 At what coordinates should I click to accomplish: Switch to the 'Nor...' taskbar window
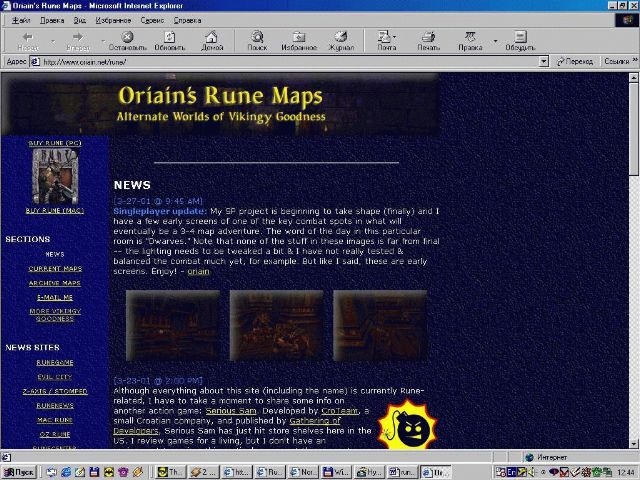click(302, 472)
